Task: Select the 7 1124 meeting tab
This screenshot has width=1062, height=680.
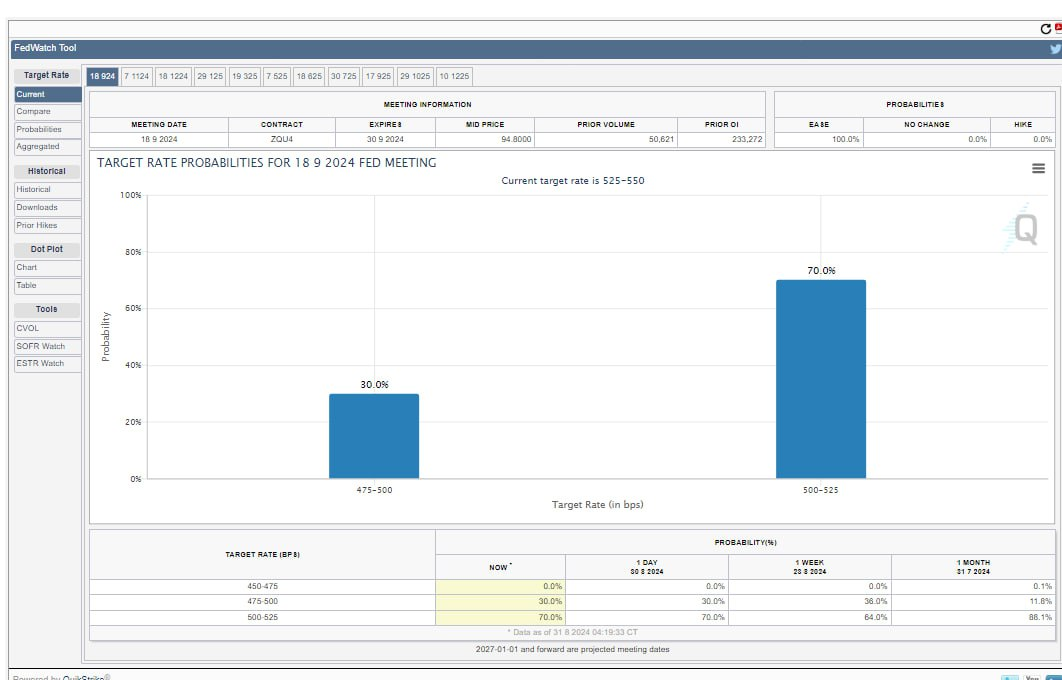Action: pyautogui.click(x=137, y=77)
